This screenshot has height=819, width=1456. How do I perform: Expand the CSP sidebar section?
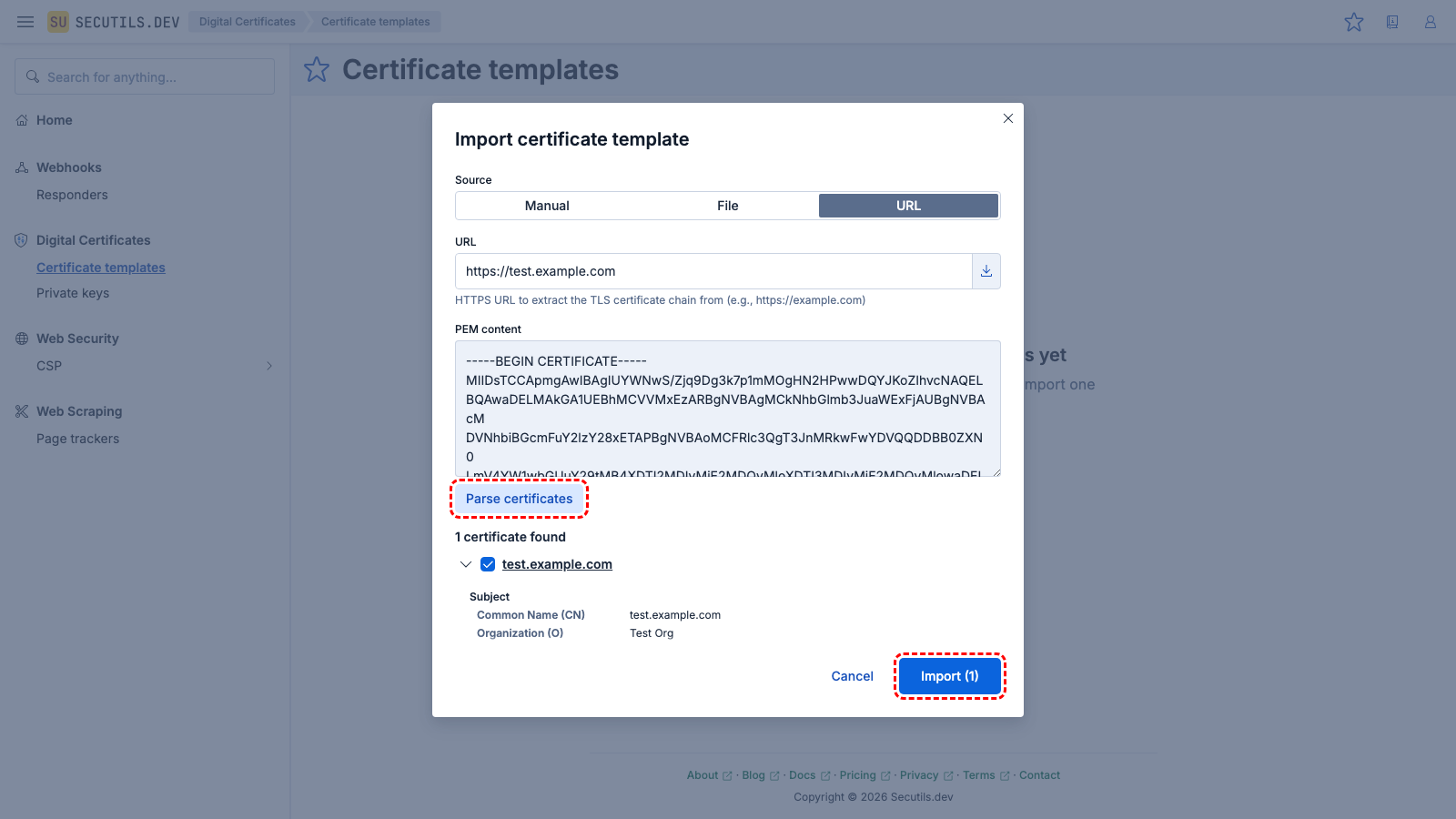click(269, 366)
